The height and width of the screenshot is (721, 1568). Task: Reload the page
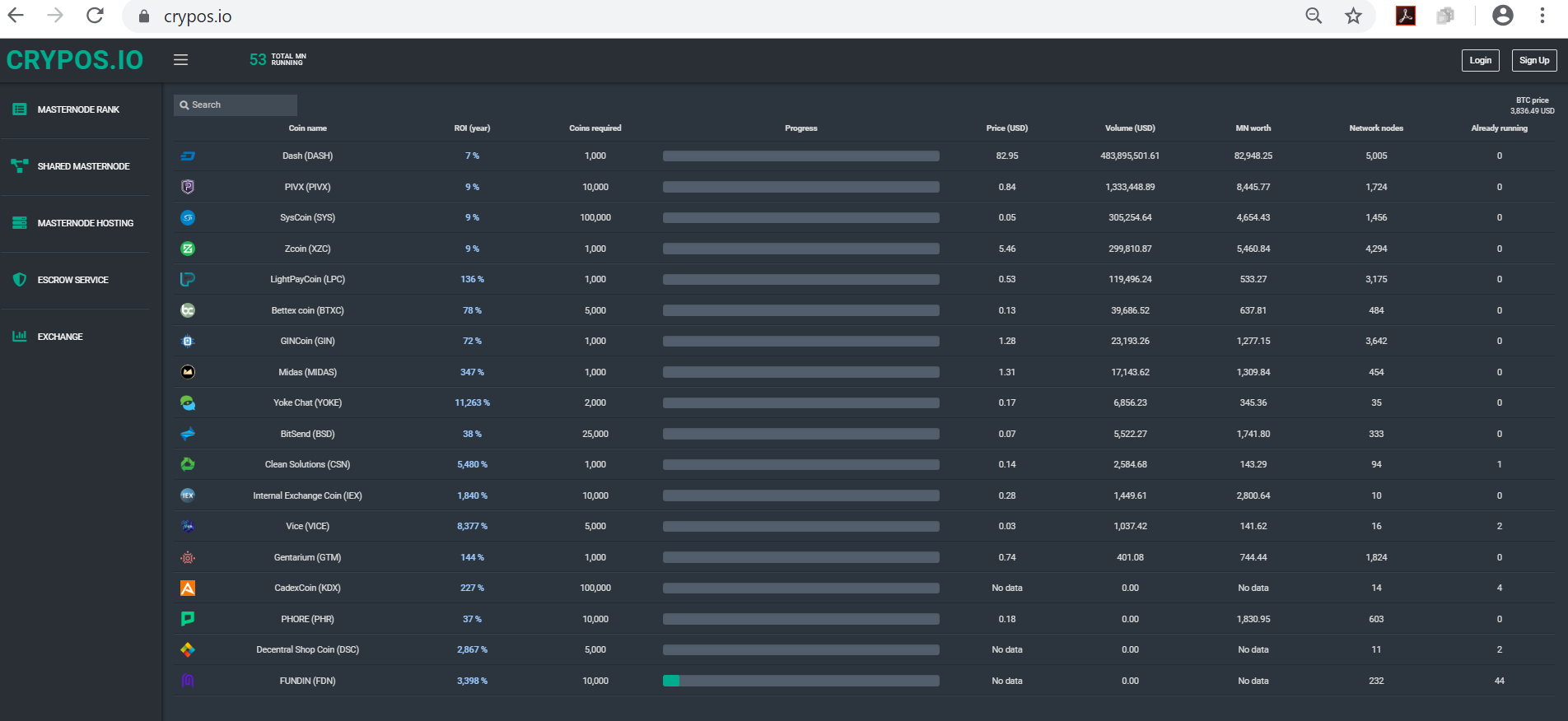point(96,16)
